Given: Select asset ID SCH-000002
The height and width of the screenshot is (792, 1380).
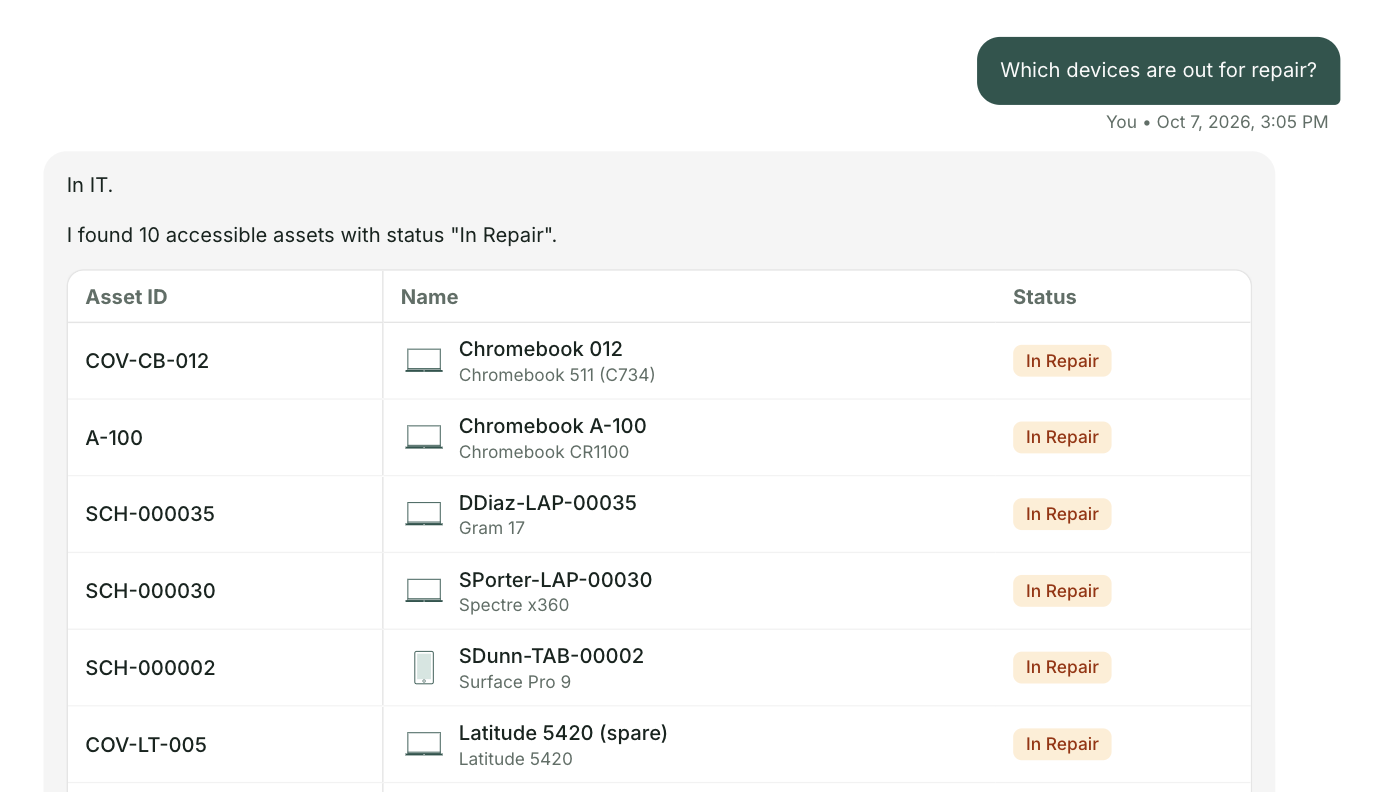Looking at the screenshot, I should tap(151, 668).
